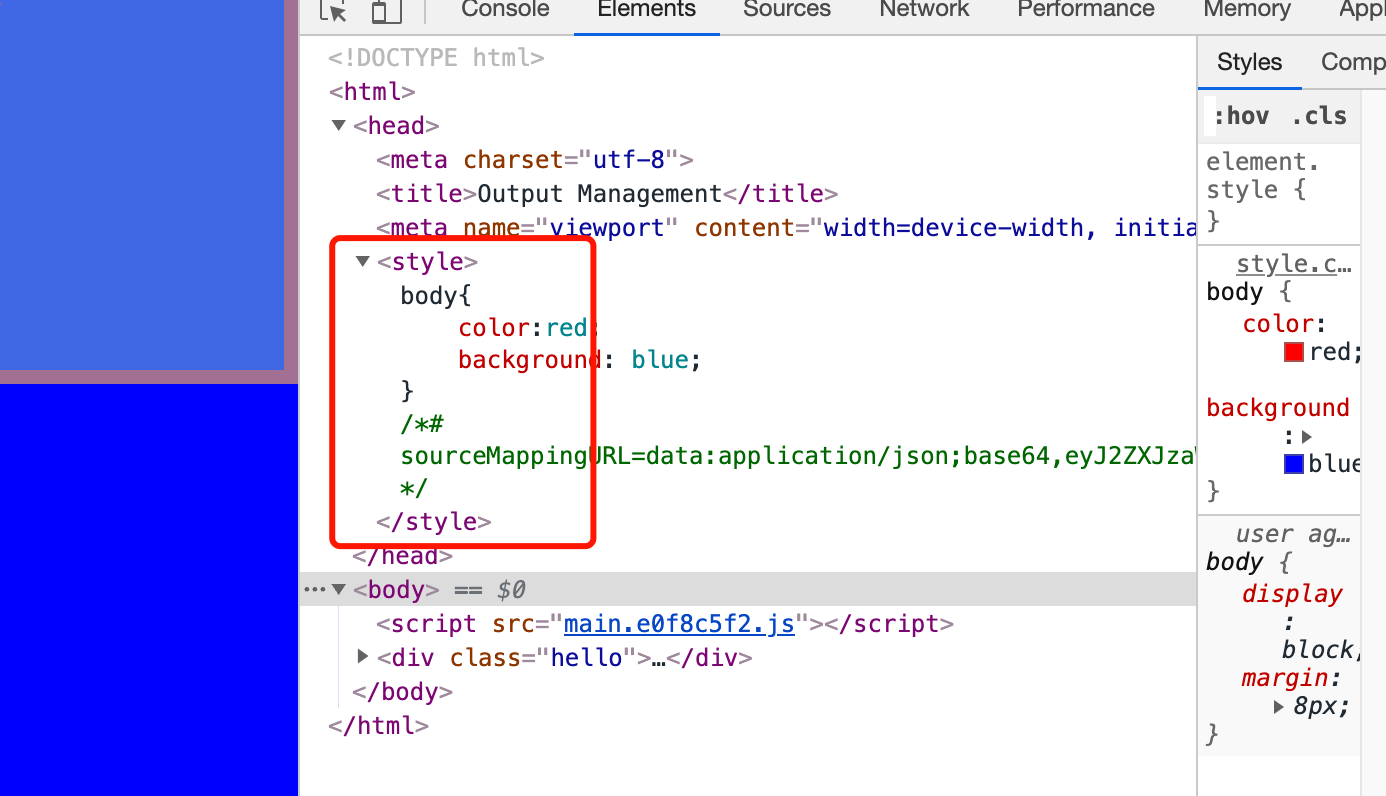
Task: Collapse the body element node
Action: click(x=339, y=590)
